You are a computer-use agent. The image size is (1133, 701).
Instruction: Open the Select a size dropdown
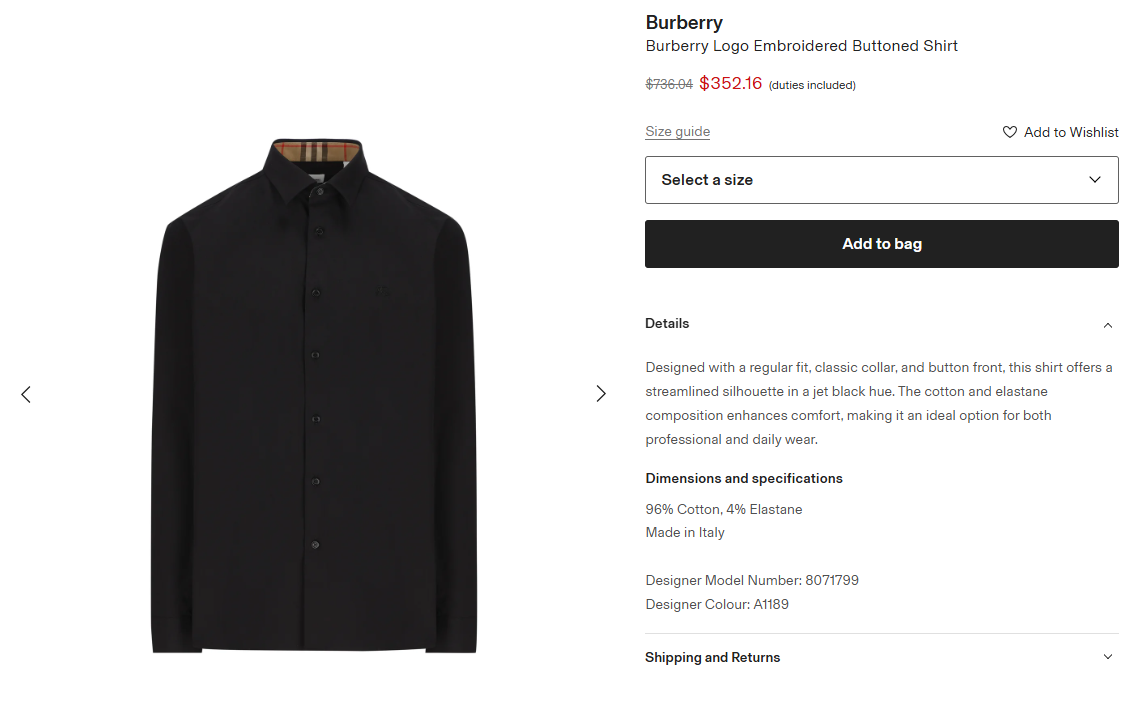coord(882,180)
